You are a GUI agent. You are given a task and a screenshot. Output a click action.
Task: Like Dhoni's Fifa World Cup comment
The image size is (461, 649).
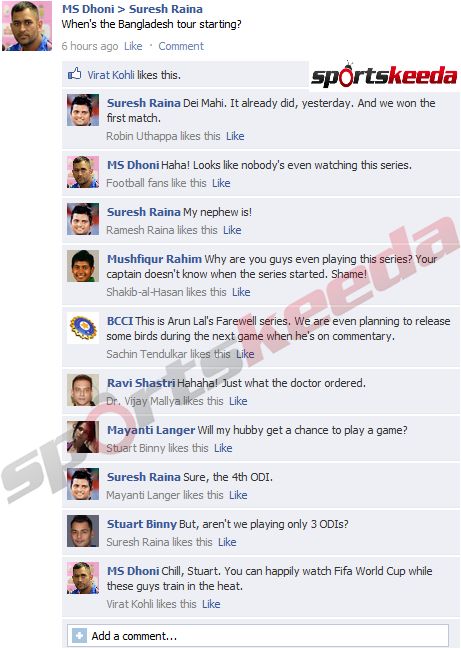tap(211, 604)
